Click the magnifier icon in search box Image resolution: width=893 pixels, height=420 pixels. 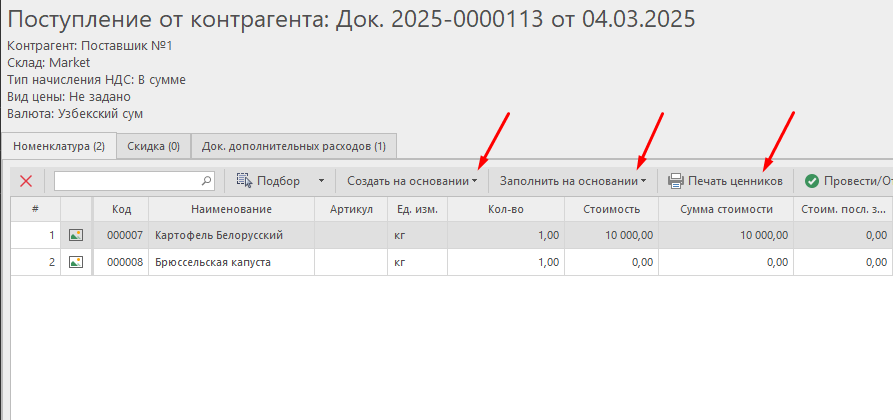tap(207, 181)
